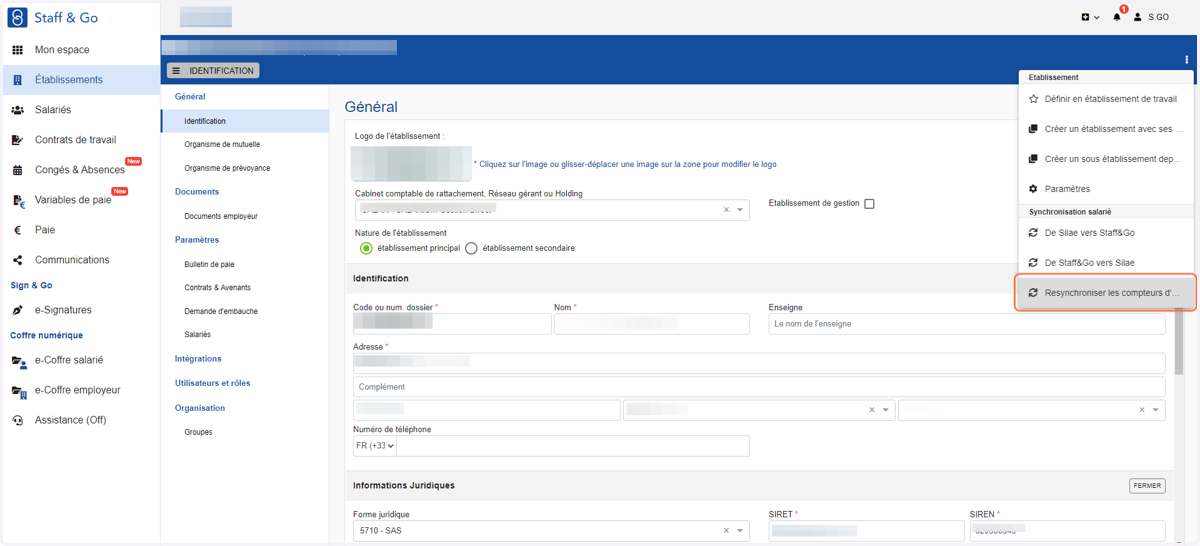Click the S.GO user profile icon

pyautogui.click(x=1138, y=17)
